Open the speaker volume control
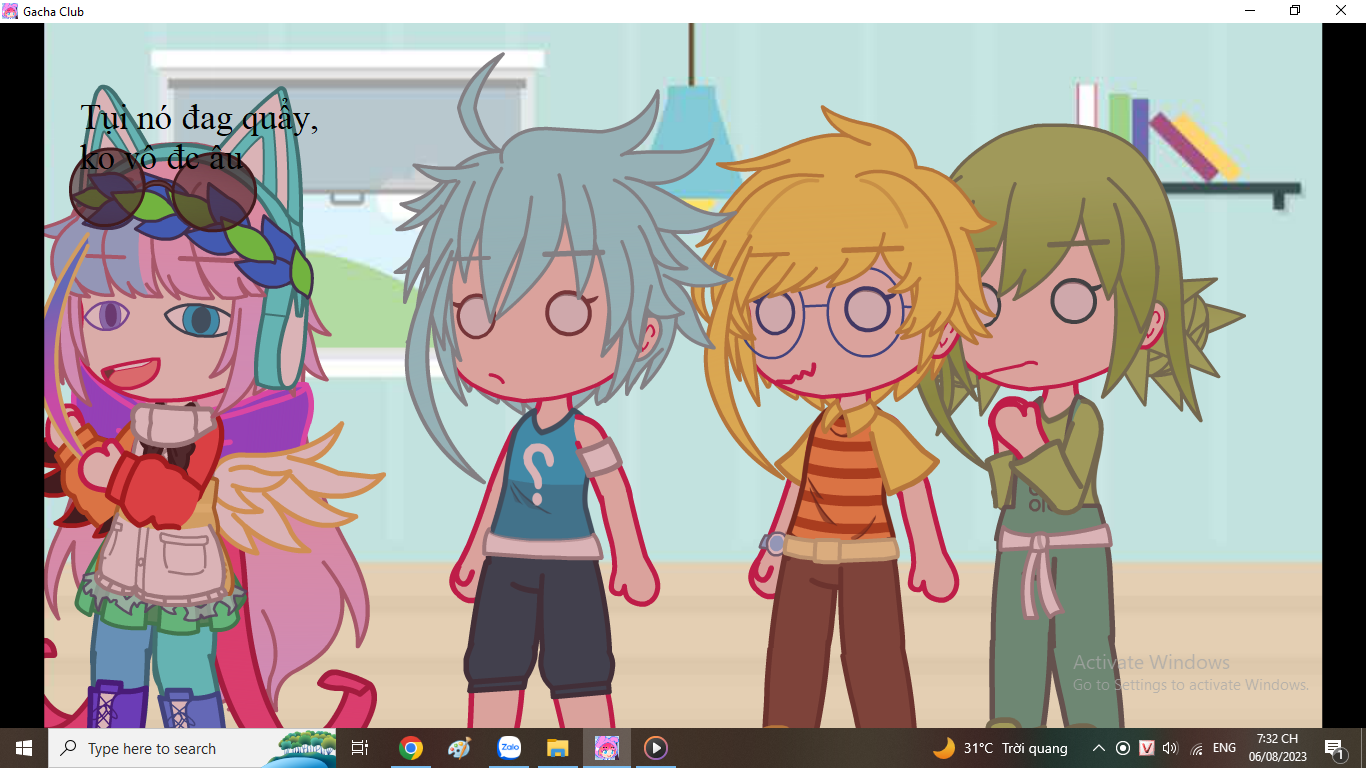 tap(1171, 748)
